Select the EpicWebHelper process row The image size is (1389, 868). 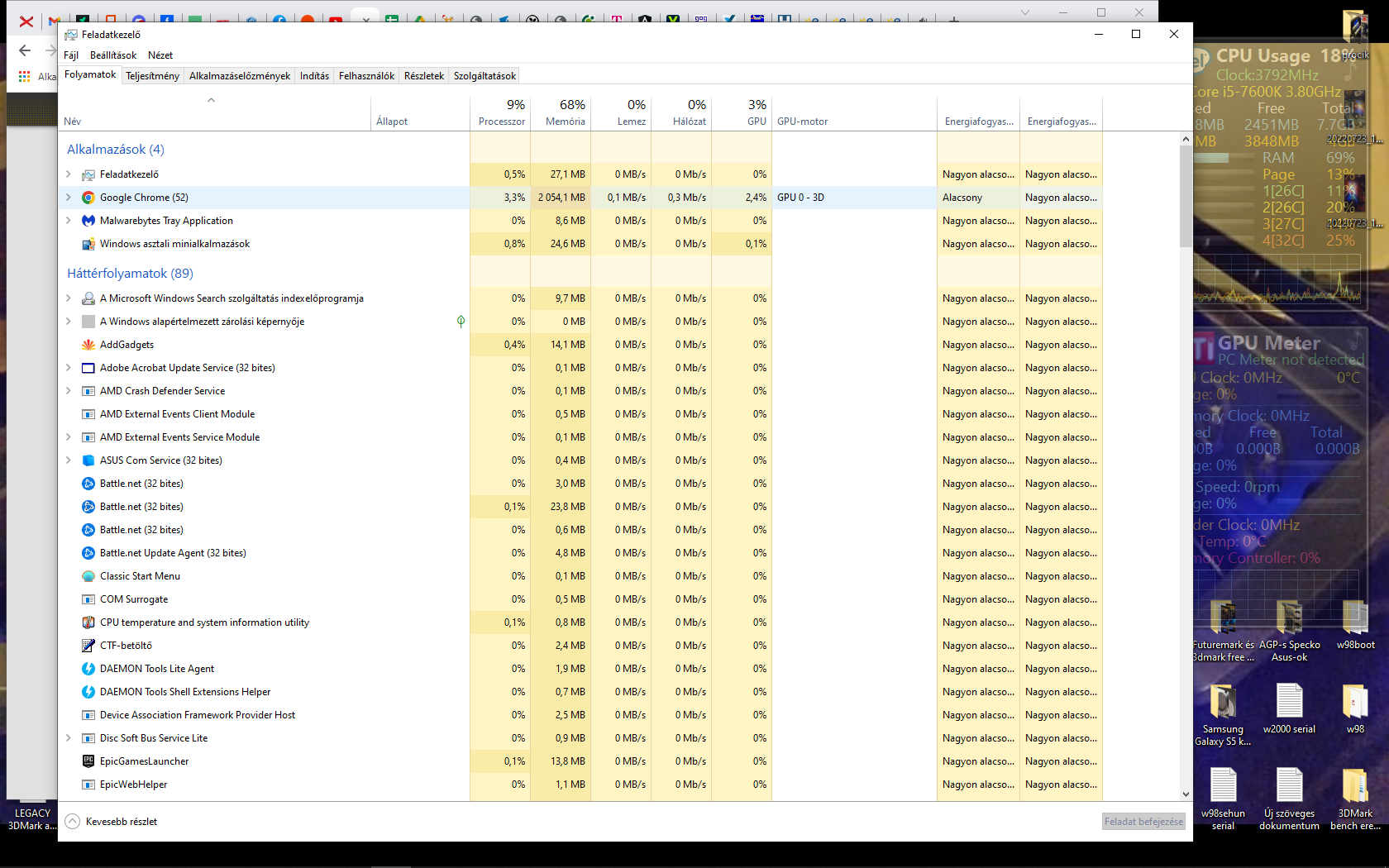click(580, 785)
